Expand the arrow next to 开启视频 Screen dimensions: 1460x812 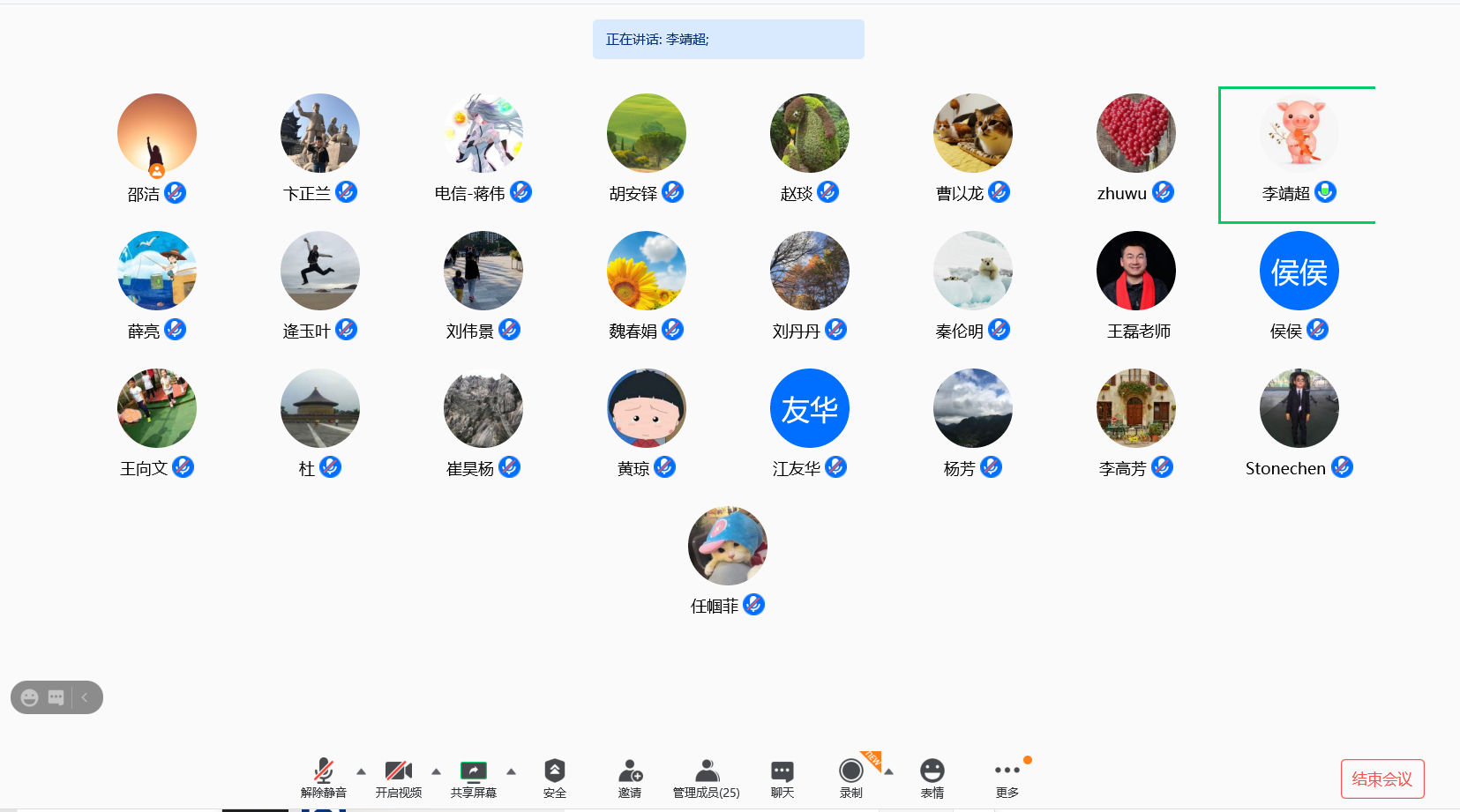coord(436,771)
